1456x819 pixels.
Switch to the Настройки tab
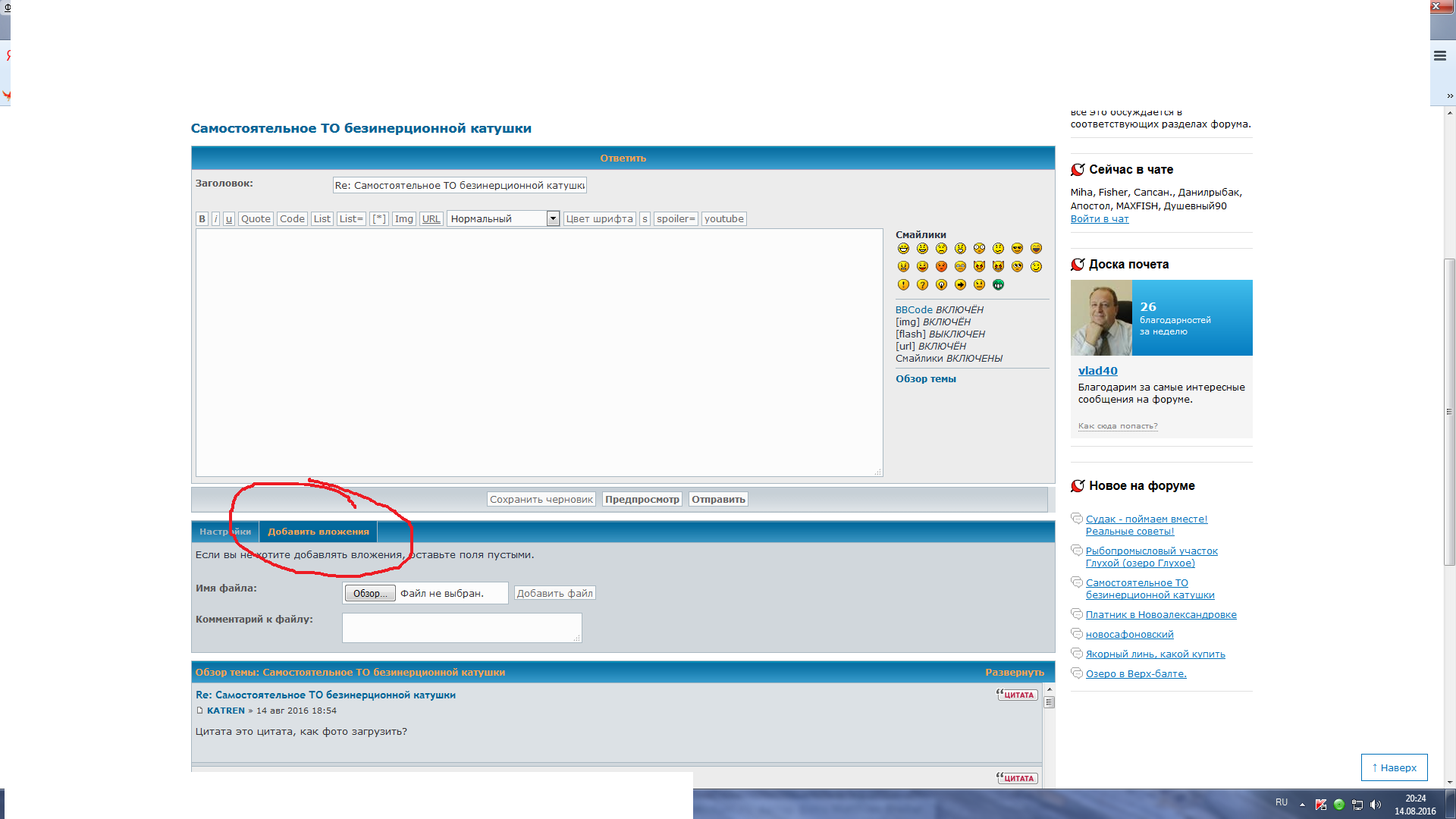(x=224, y=532)
